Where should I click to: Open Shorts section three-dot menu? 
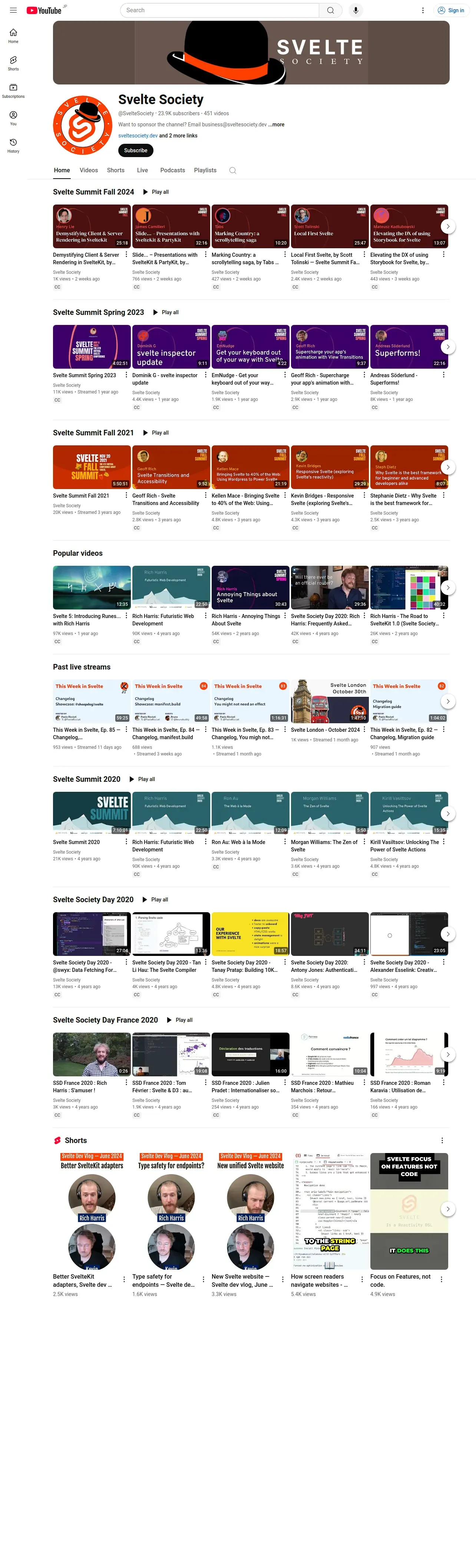(442, 1141)
